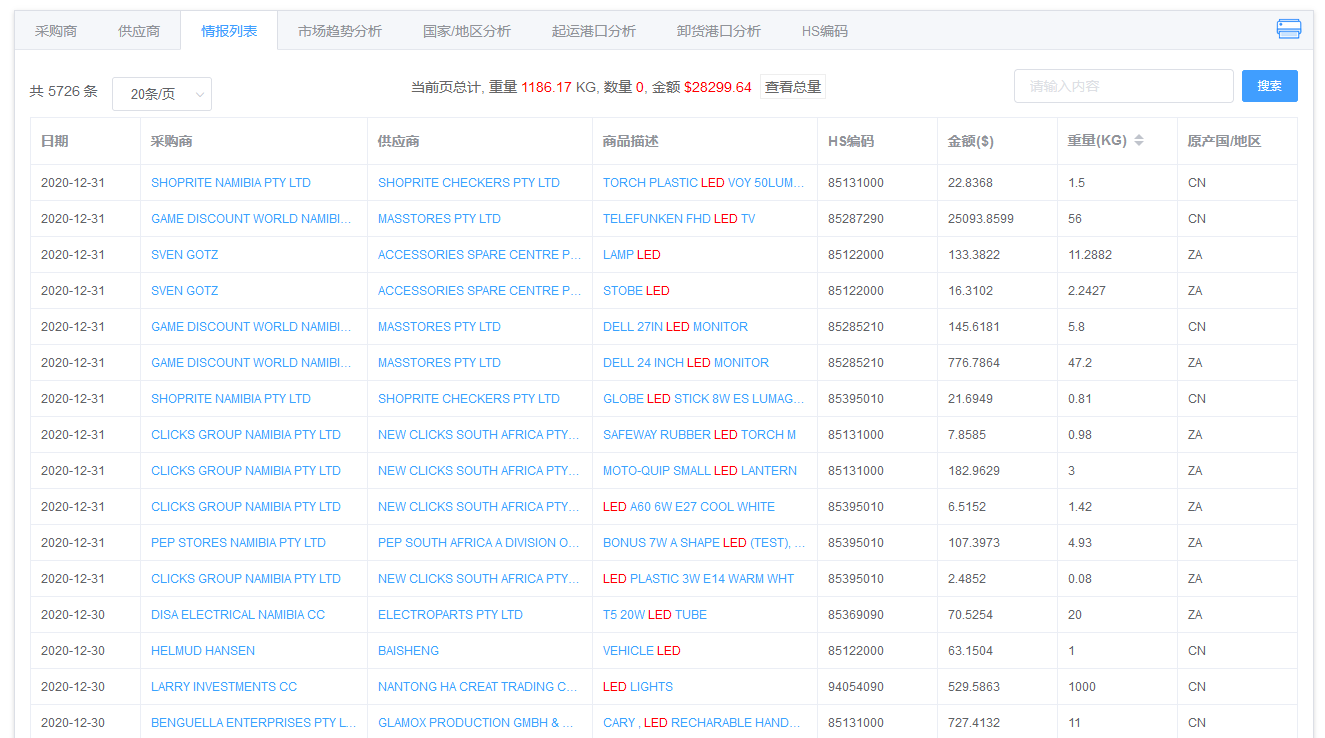Open buyer PEP STORES NAMIBIA PTY LTD
This screenshot has height=738, width=1325.
pyautogui.click(x=238, y=543)
